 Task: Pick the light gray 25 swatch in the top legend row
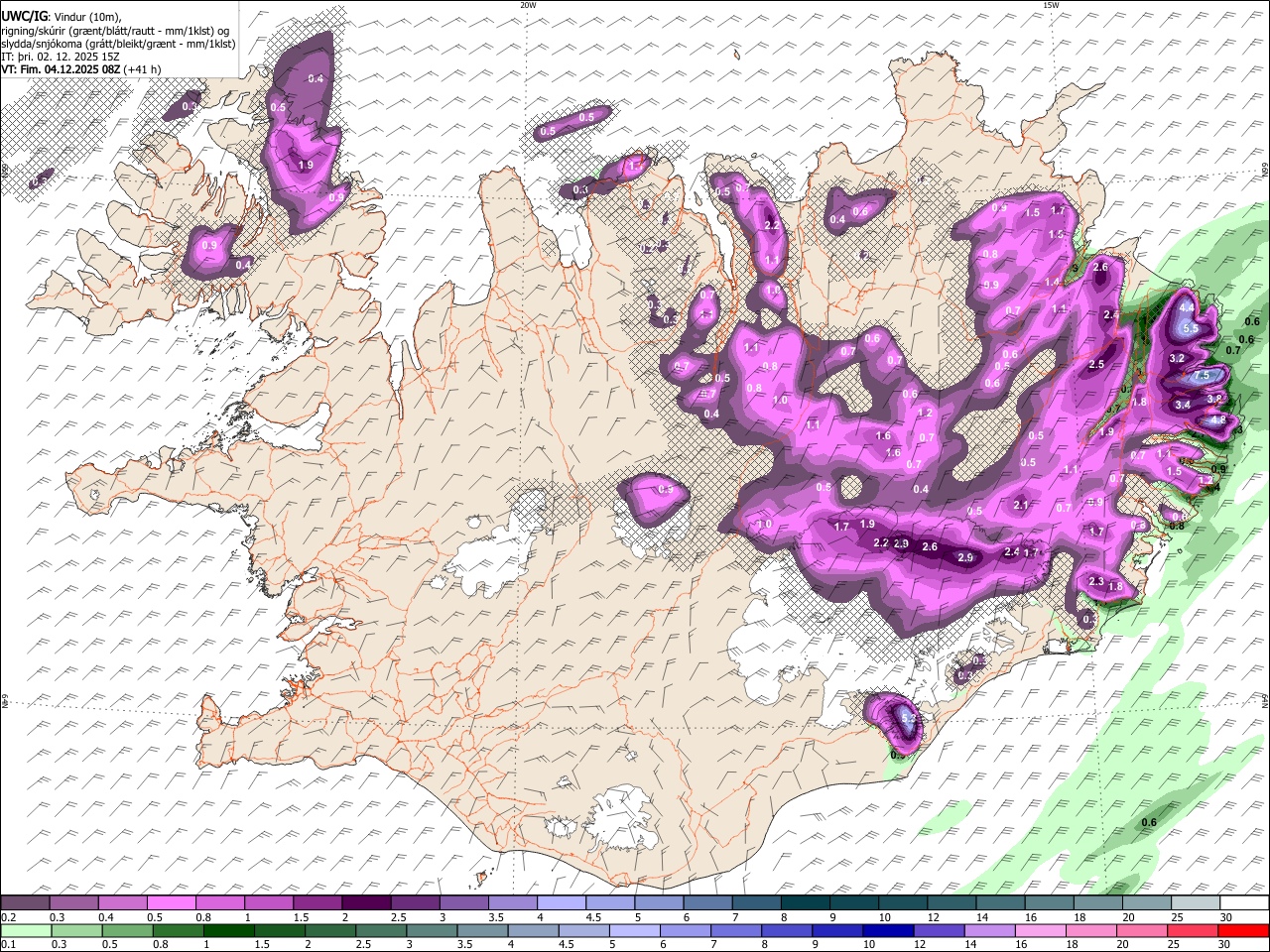(1195, 902)
